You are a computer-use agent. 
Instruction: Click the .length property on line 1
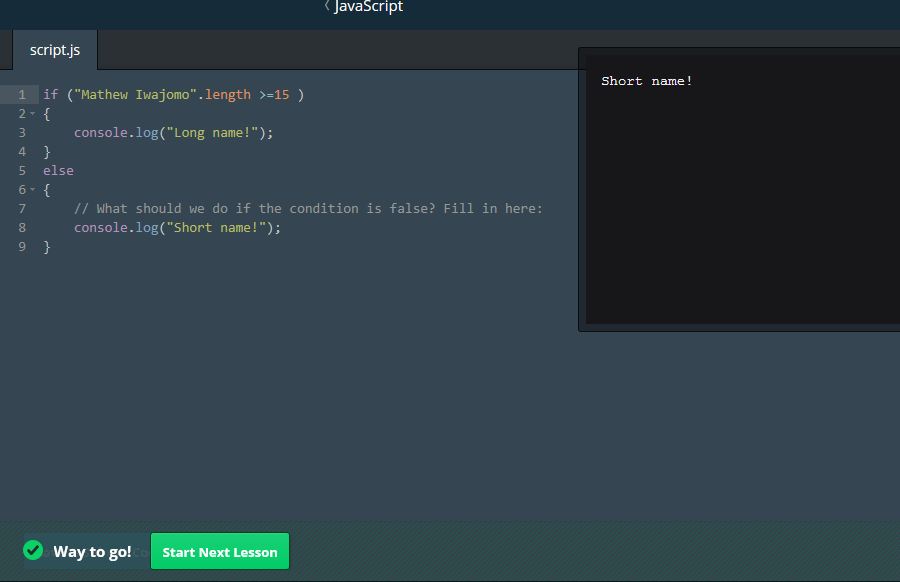[x=224, y=95]
